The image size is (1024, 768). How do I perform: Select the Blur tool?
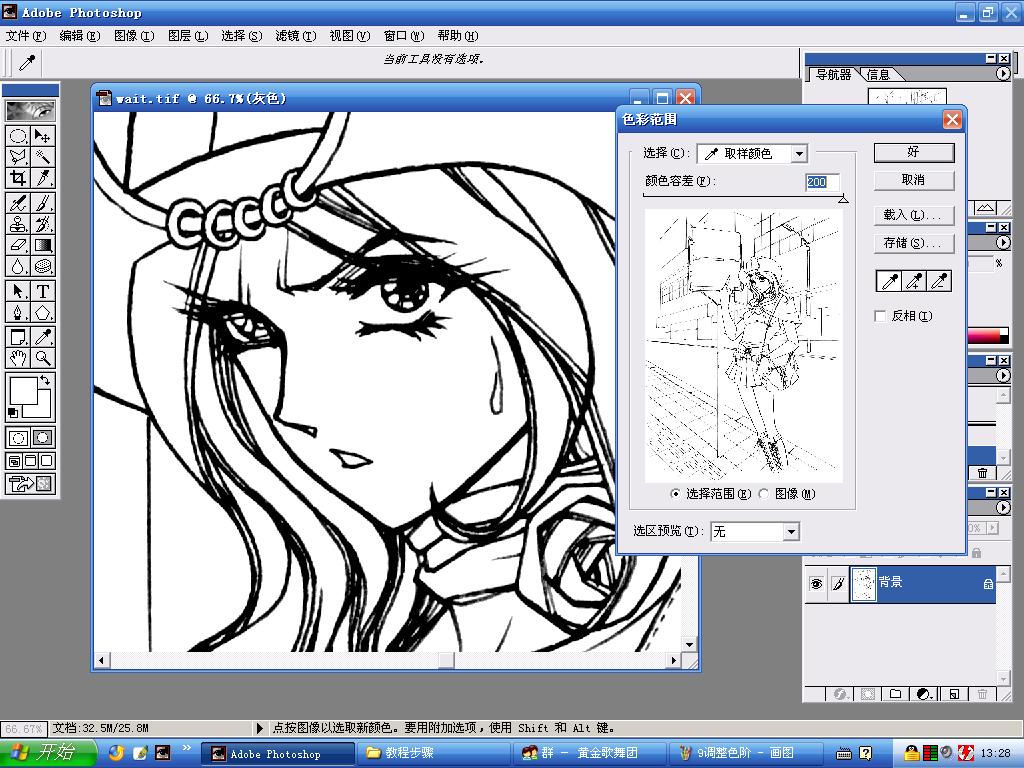point(18,266)
